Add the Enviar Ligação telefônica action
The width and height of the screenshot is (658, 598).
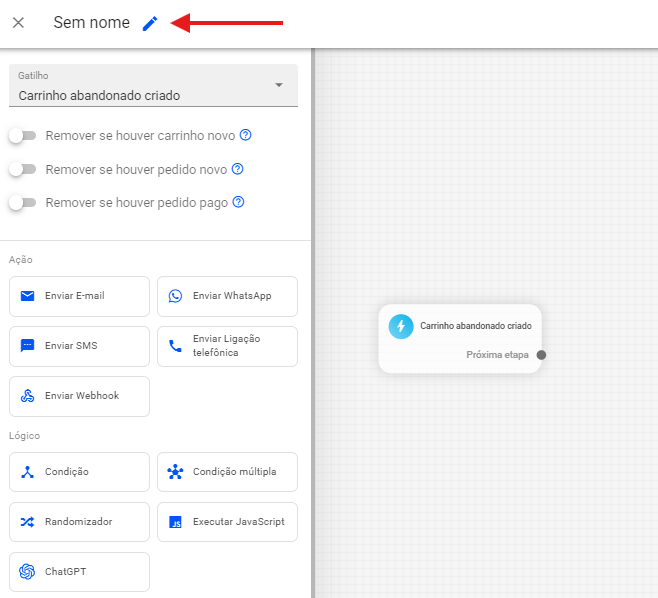[x=227, y=346]
